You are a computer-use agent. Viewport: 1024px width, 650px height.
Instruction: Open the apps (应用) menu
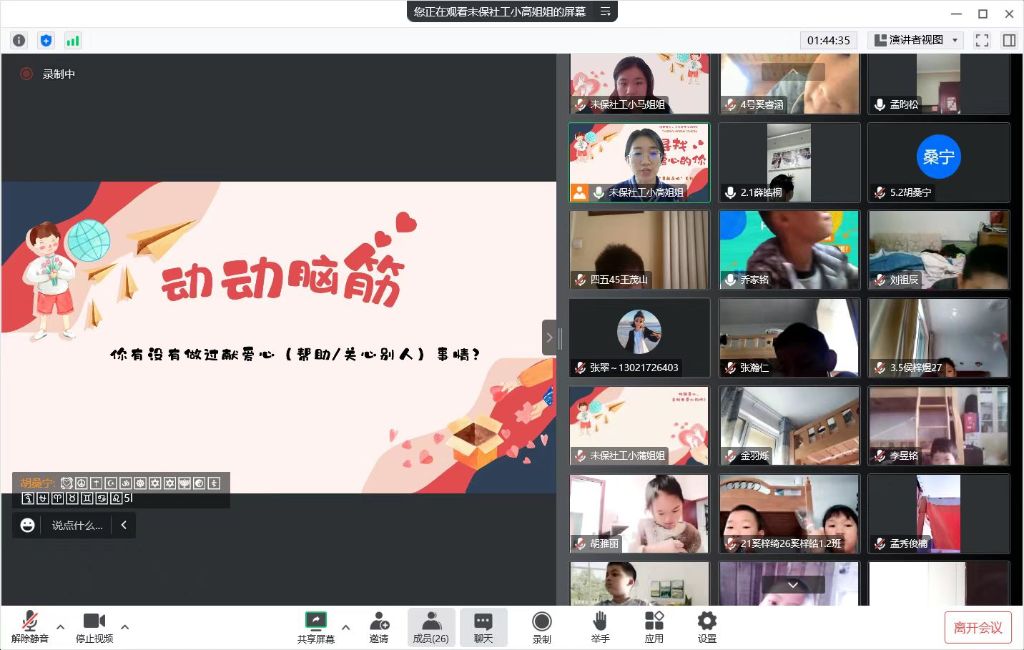point(654,626)
